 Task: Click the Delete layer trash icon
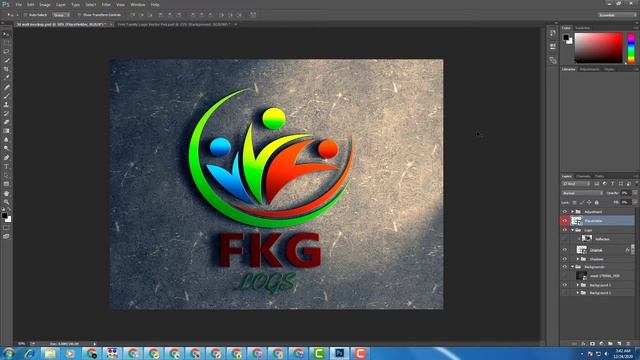click(628, 344)
